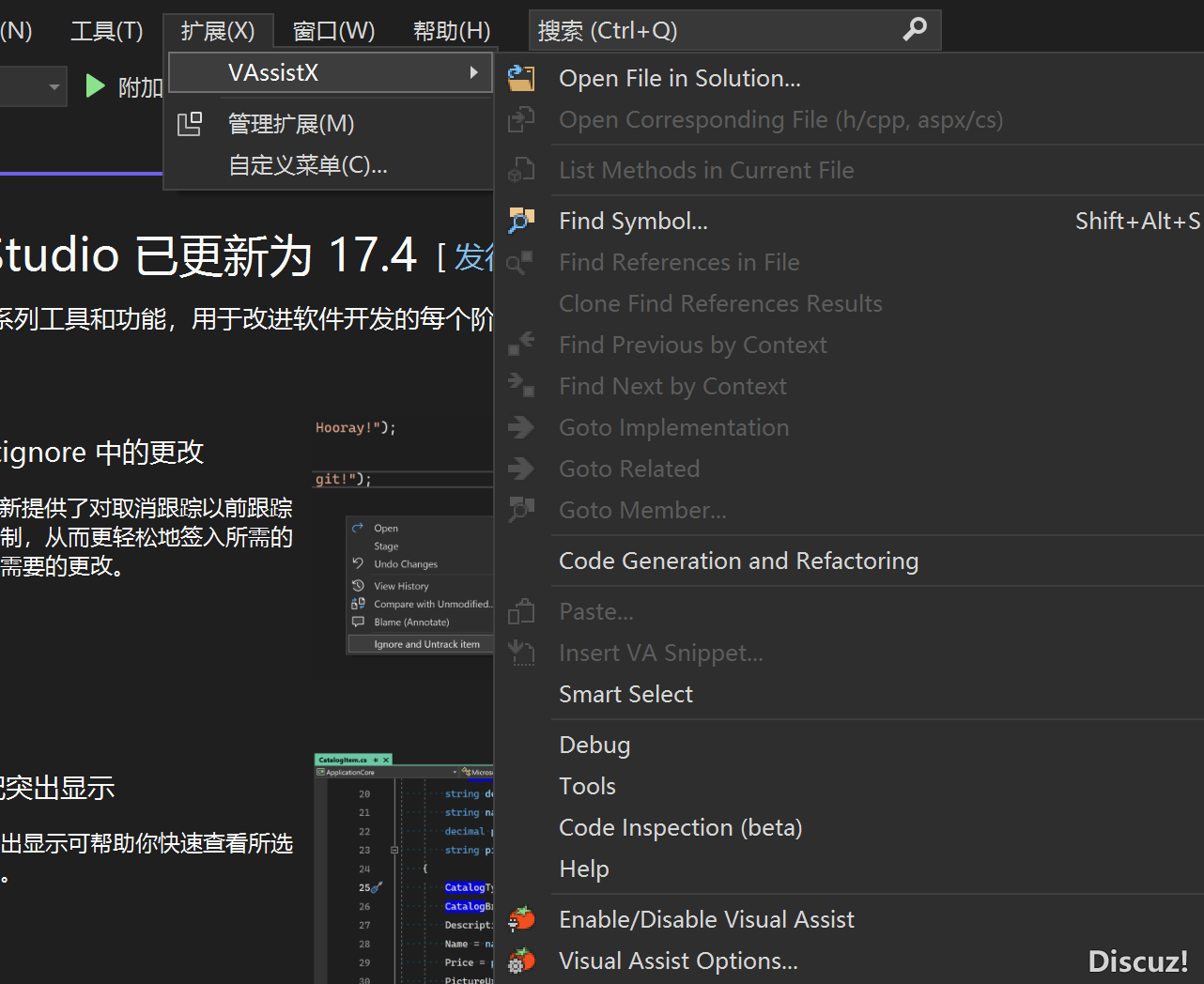Click the 'ignore 中的更改' heading text
The height and width of the screenshot is (984, 1204).
[101, 452]
